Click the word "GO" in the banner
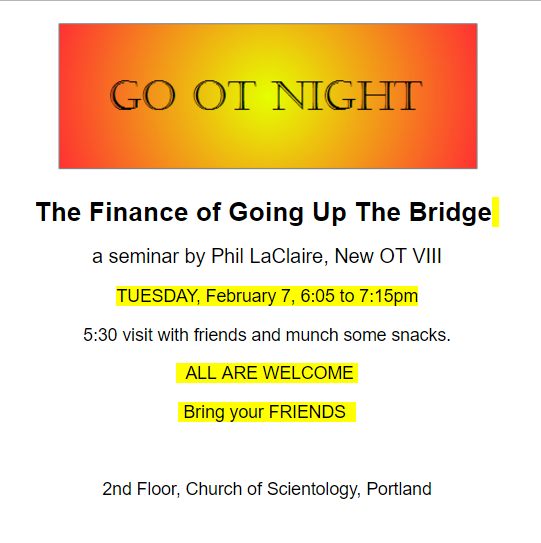Viewport: 541px width, 543px height. [x=143, y=96]
